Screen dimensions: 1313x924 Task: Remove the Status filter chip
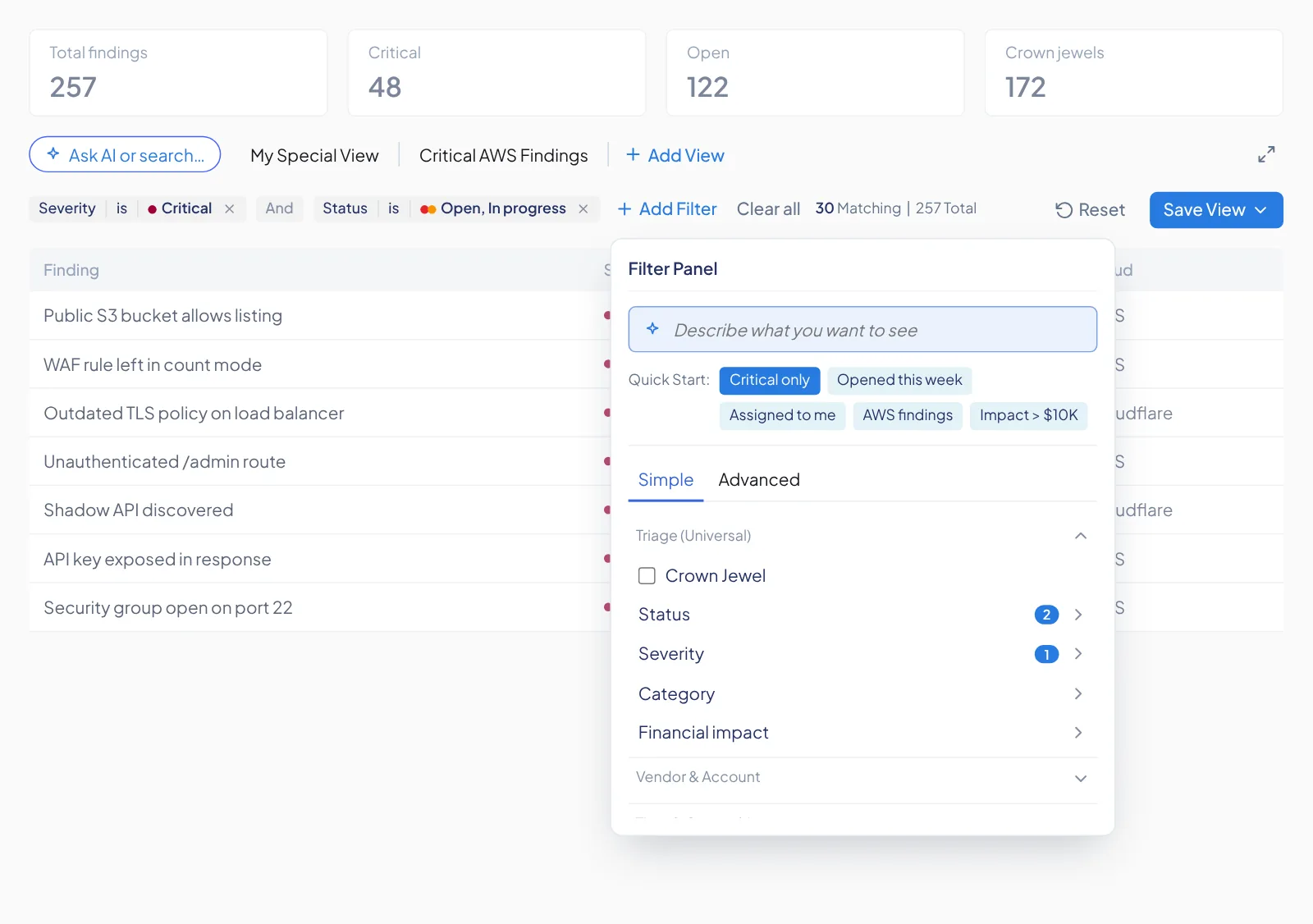[583, 209]
